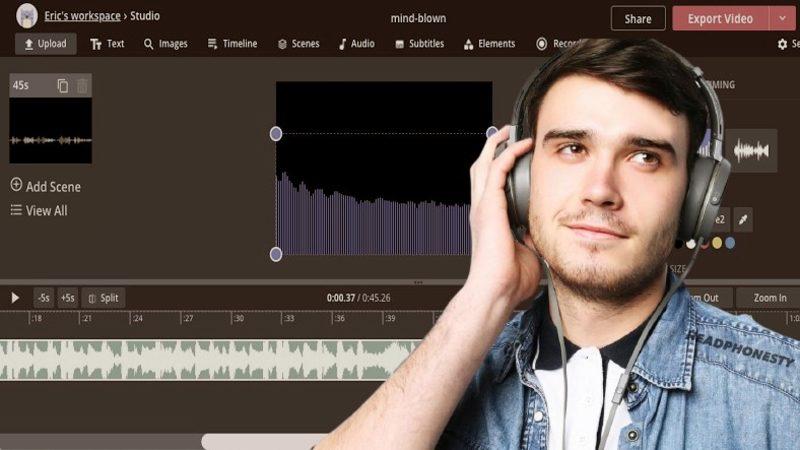
Task: Open the Subtitles menu
Action: [419, 44]
